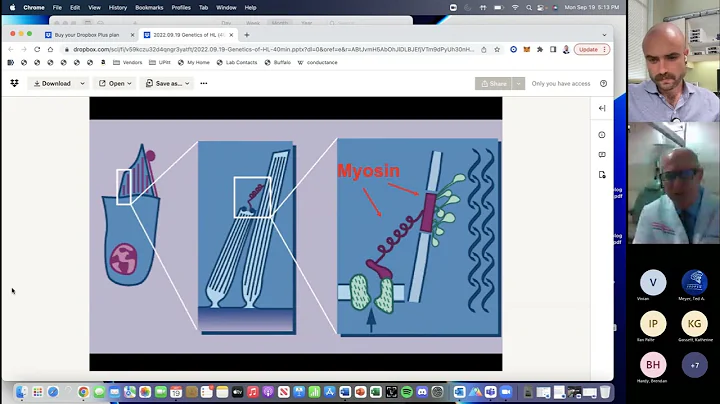Collapse the right sidebar panel
The image size is (720, 404).
[x=602, y=108]
